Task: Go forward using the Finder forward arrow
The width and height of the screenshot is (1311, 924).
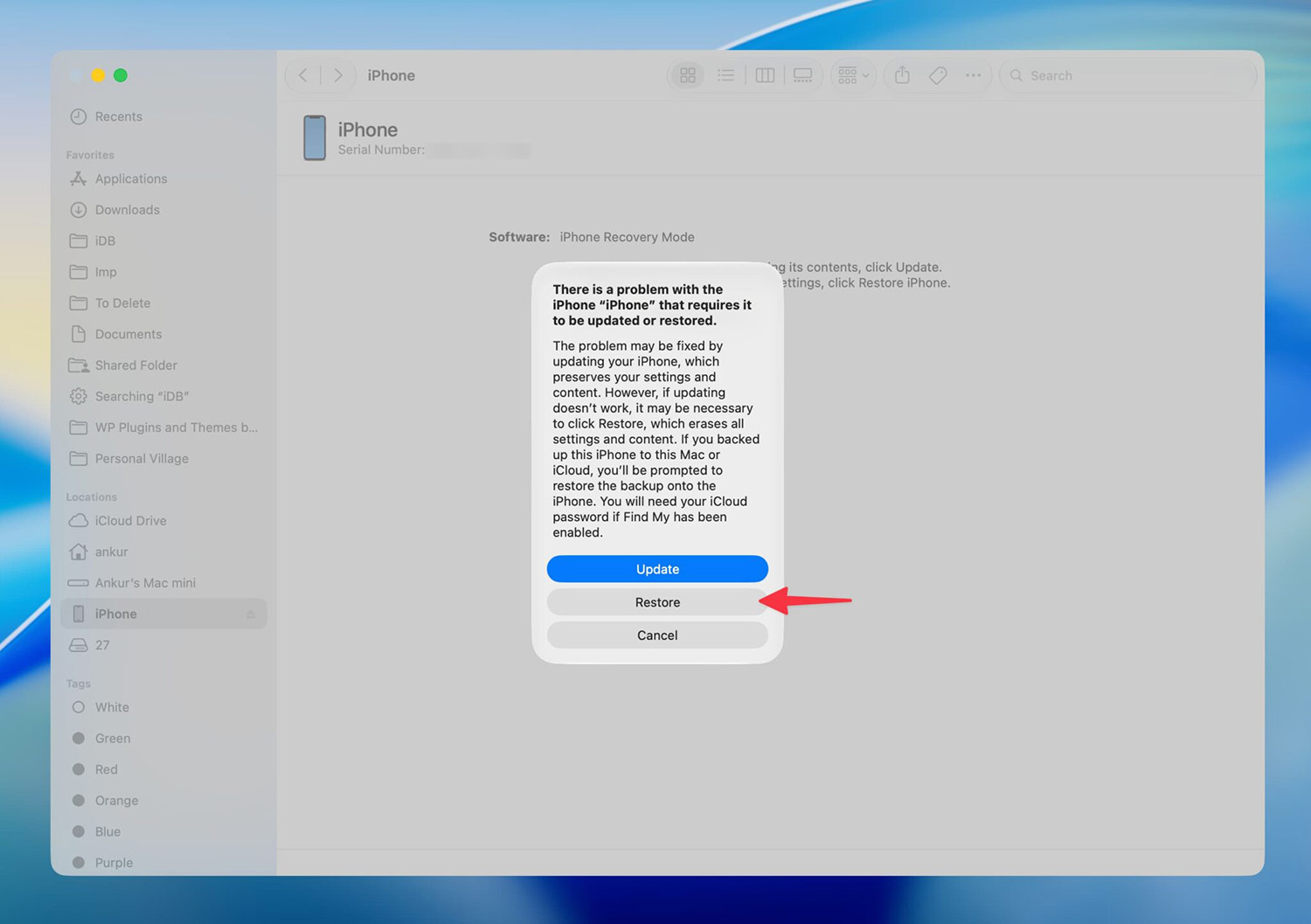Action: coord(337,75)
